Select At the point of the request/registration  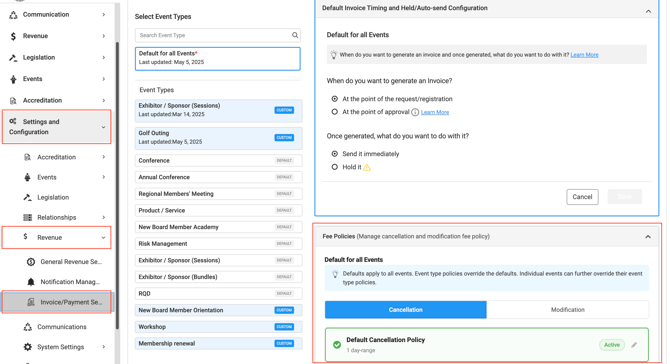pyautogui.click(x=335, y=99)
